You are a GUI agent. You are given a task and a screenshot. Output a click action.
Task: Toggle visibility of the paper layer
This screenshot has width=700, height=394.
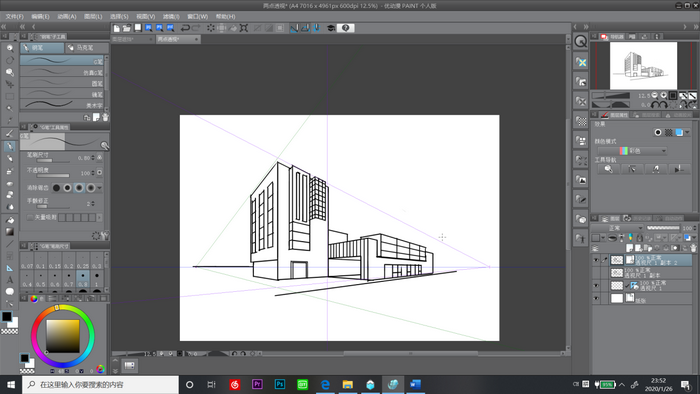(596, 298)
